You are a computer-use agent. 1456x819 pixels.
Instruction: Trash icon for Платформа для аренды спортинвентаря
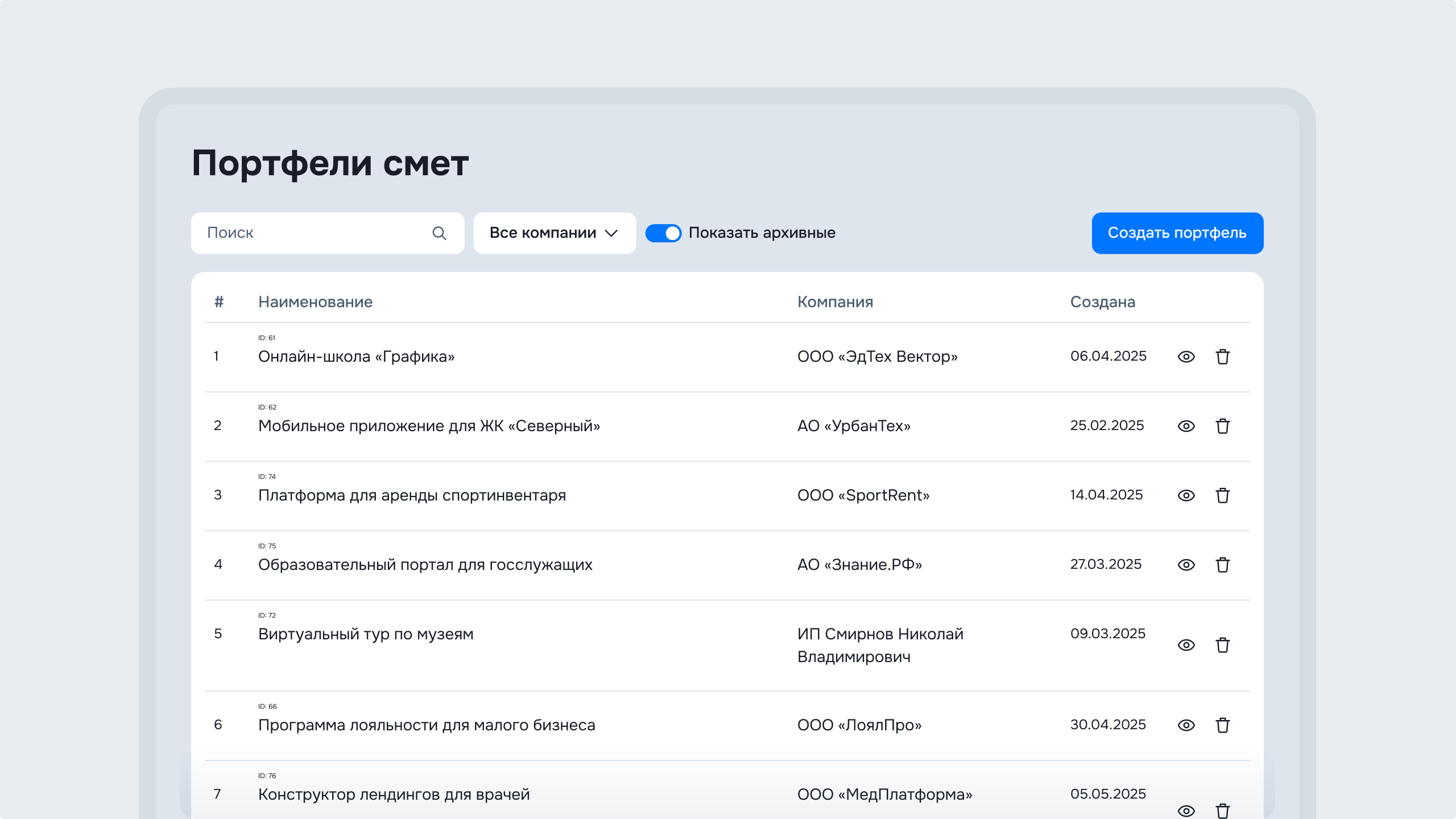pos(1223,495)
